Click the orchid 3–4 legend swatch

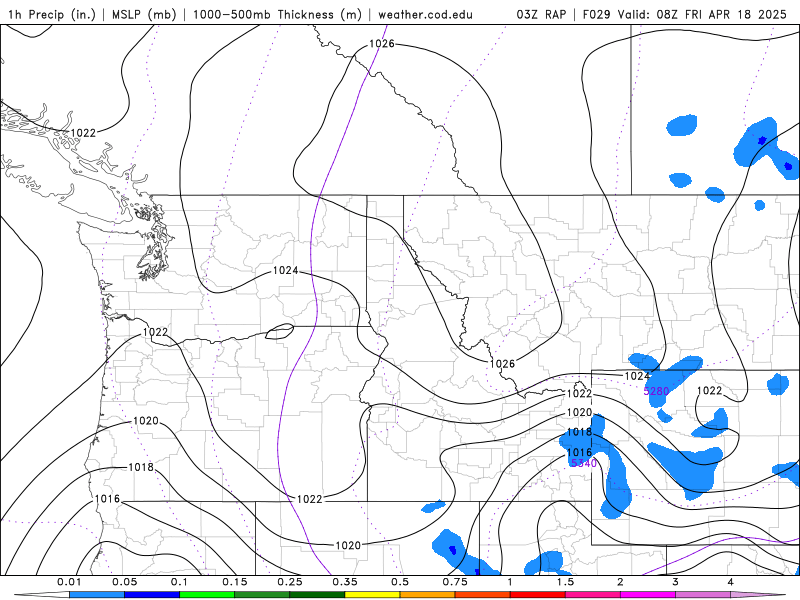[x=703, y=595]
